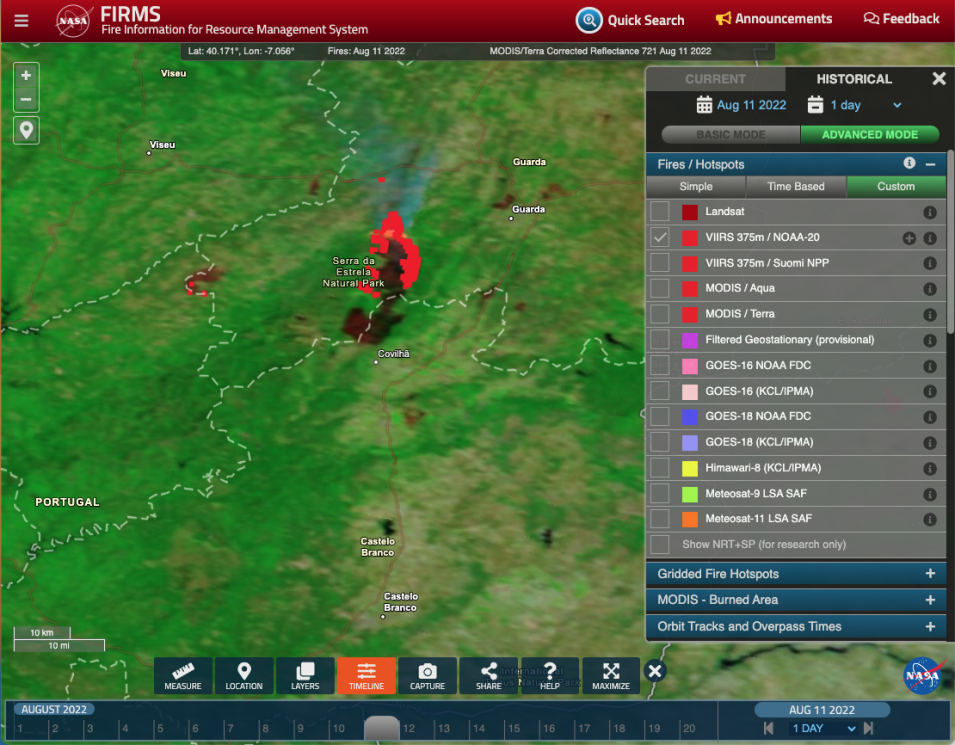Open the Location tool
Image resolution: width=955 pixels, height=745 pixels.
244,676
